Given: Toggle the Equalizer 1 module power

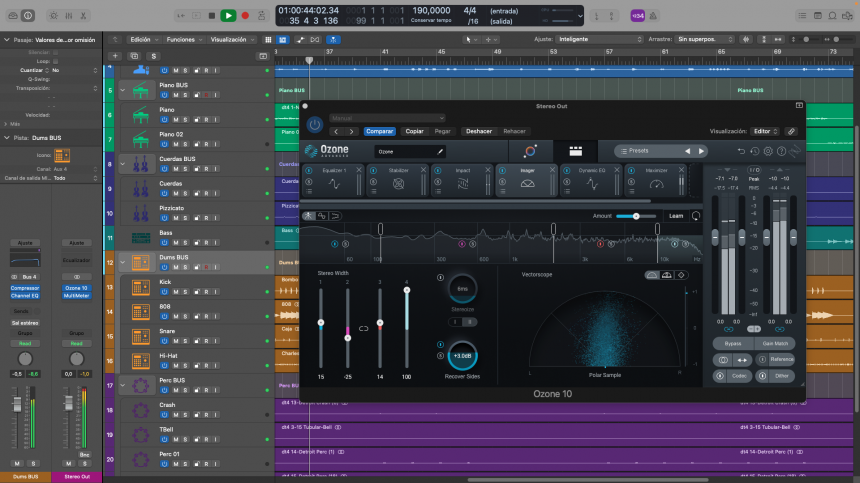Looking at the screenshot, I should [x=309, y=171].
